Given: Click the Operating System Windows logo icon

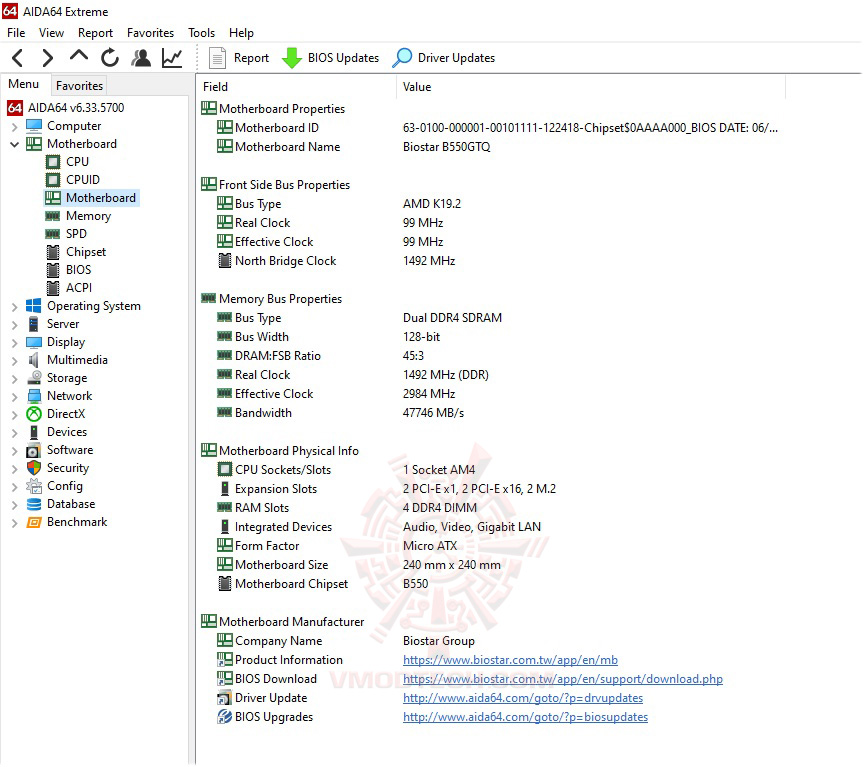Looking at the screenshot, I should click(x=34, y=306).
